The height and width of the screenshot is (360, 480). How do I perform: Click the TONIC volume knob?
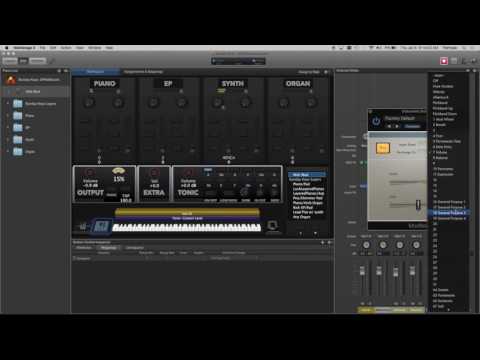pyautogui.click(x=188, y=173)
